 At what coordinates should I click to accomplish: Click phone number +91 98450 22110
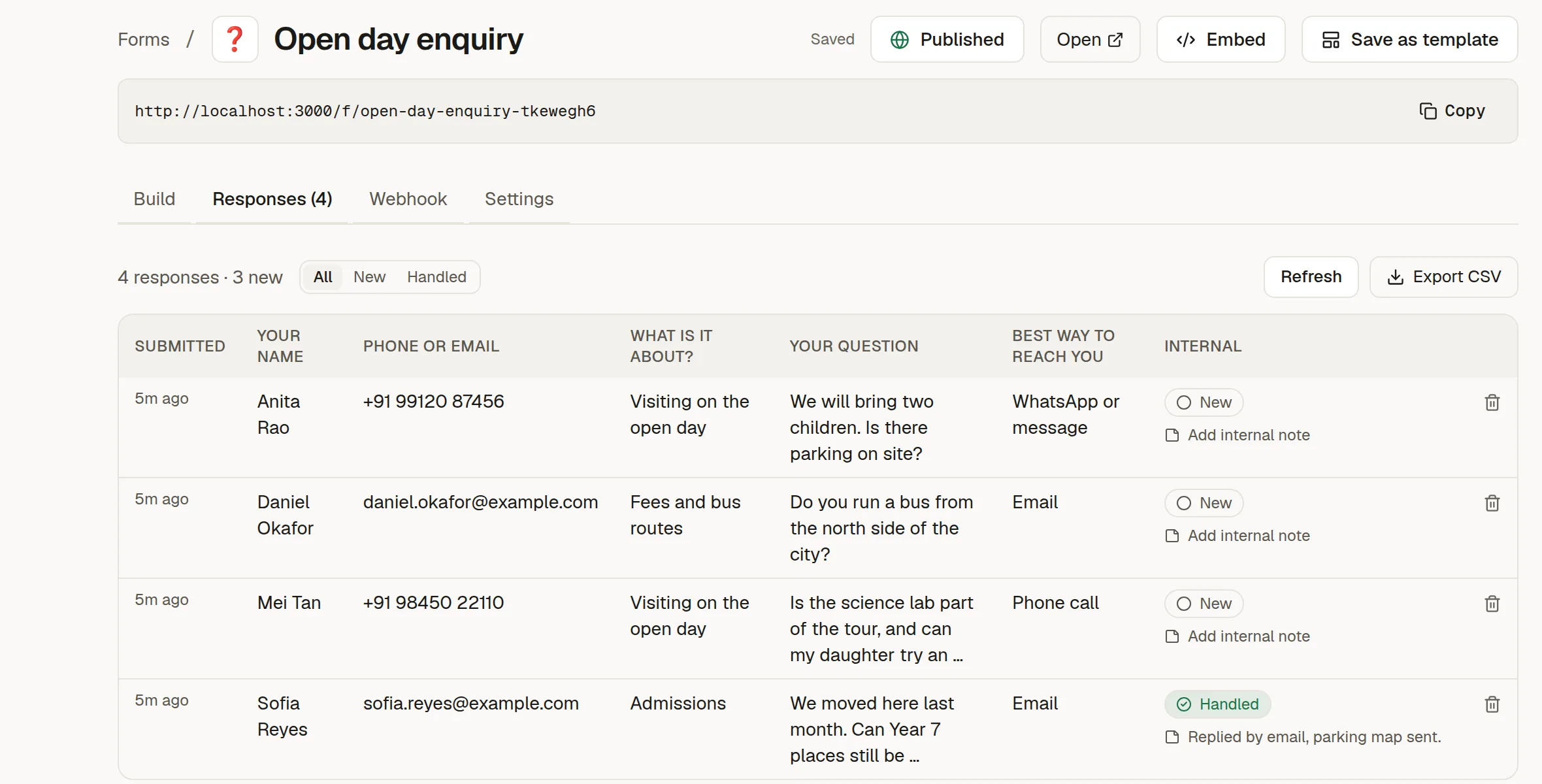click(x=434, y=602)
